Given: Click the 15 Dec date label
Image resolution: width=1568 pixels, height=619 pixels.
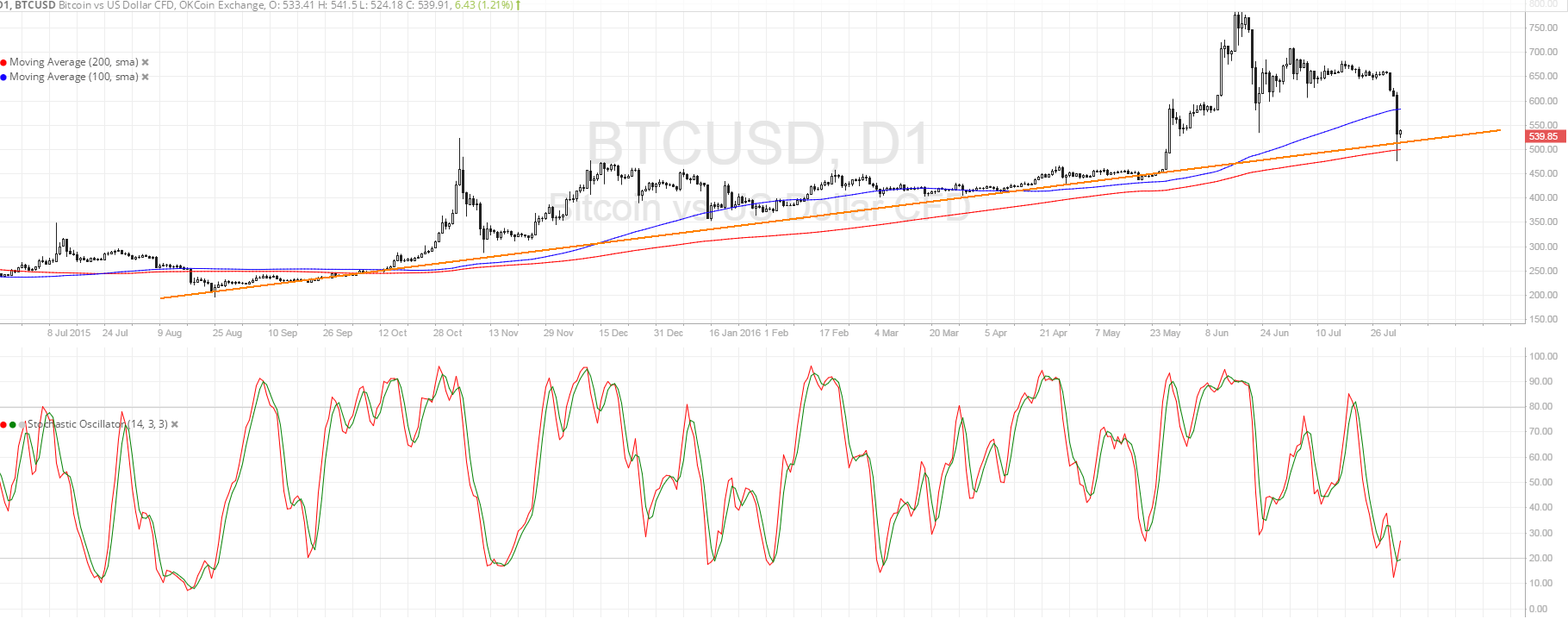Looking at the screenshot, I should (613, 333).
